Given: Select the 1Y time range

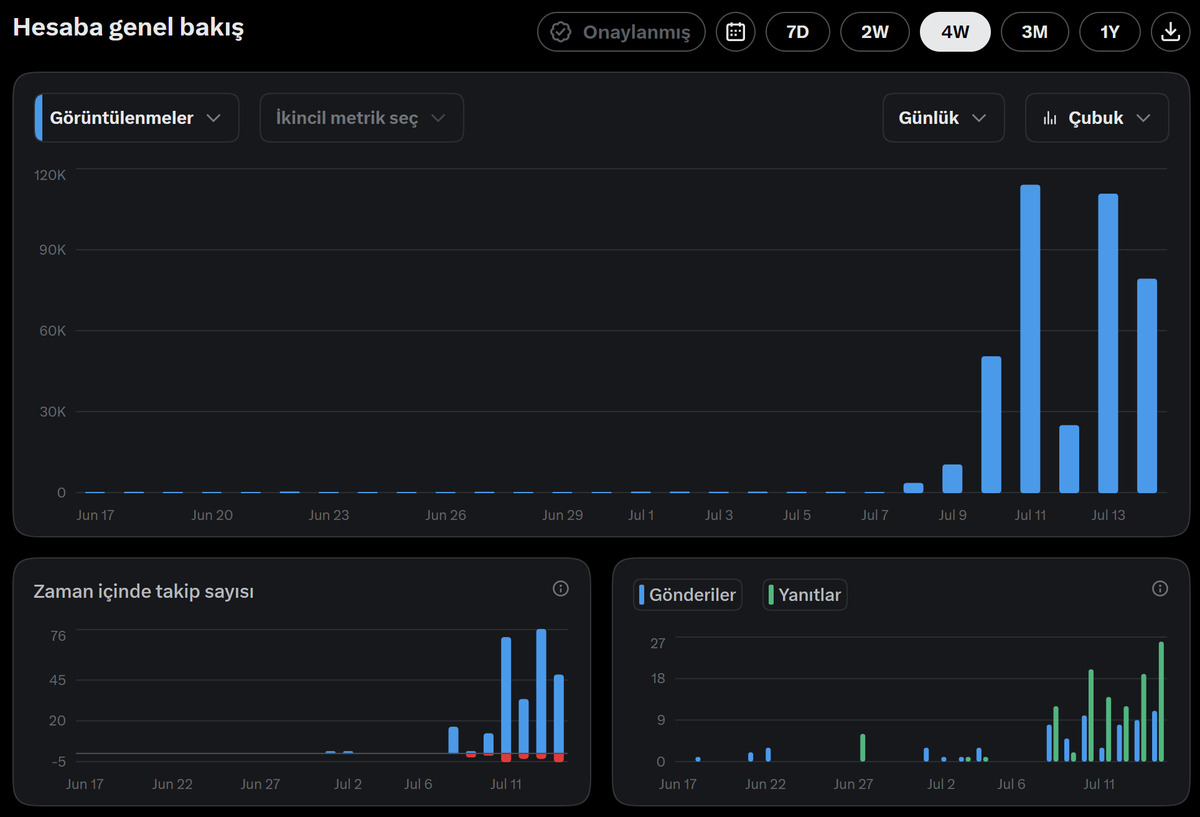Looking at the screenshot, I should (x=1109, y=32).
